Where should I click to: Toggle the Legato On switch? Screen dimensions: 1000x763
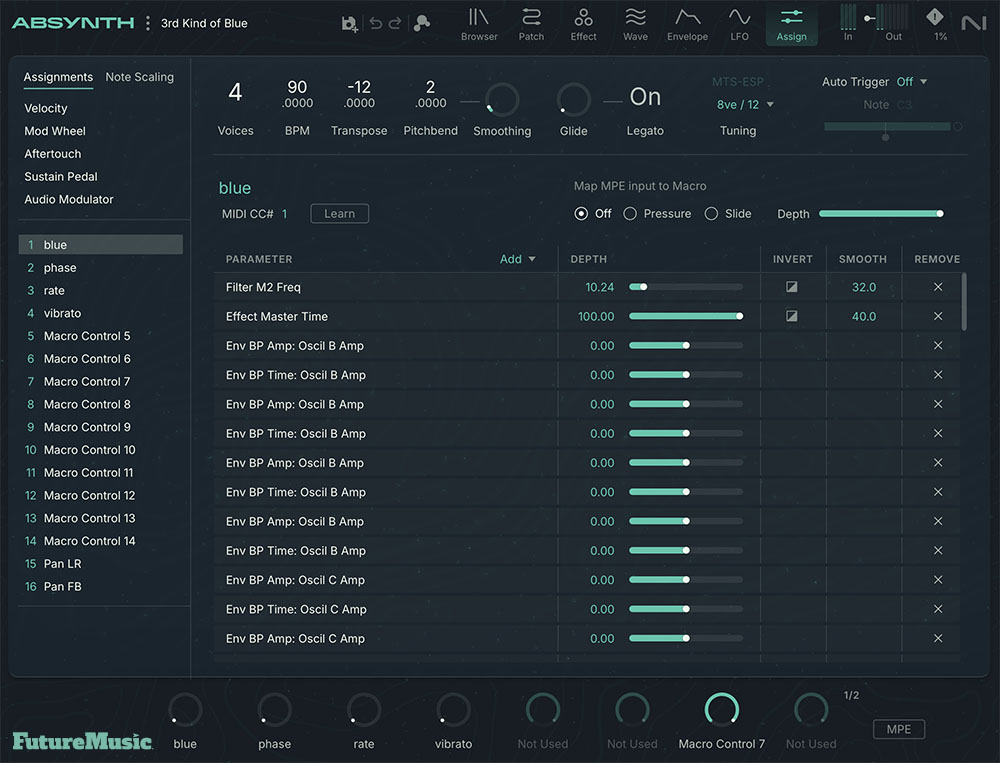[645, 97]
